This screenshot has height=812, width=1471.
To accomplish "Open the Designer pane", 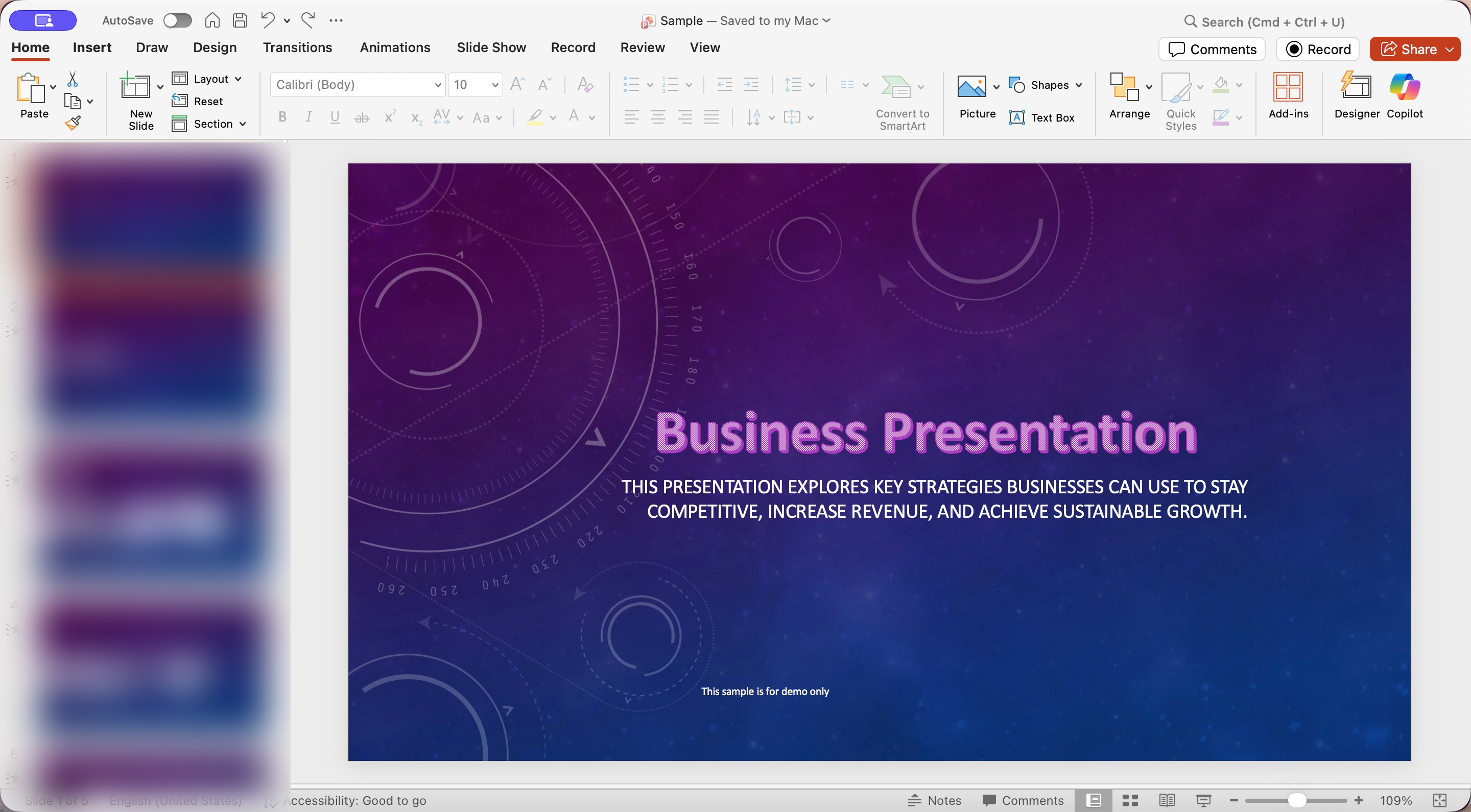I will coord(1356,95).
